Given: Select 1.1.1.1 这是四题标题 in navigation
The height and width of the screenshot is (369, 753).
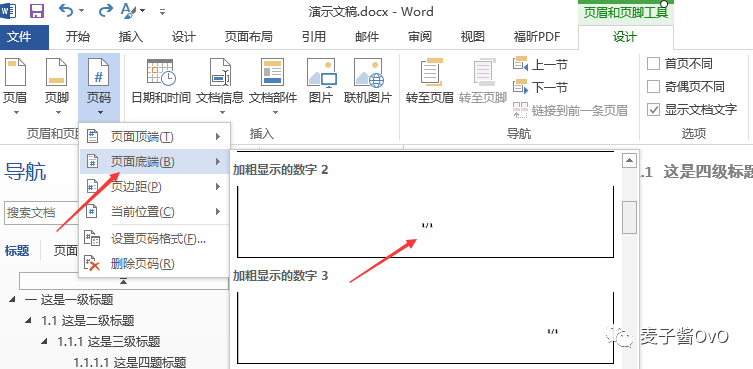Looking at the screenshot, I should [x=130, y=362].
